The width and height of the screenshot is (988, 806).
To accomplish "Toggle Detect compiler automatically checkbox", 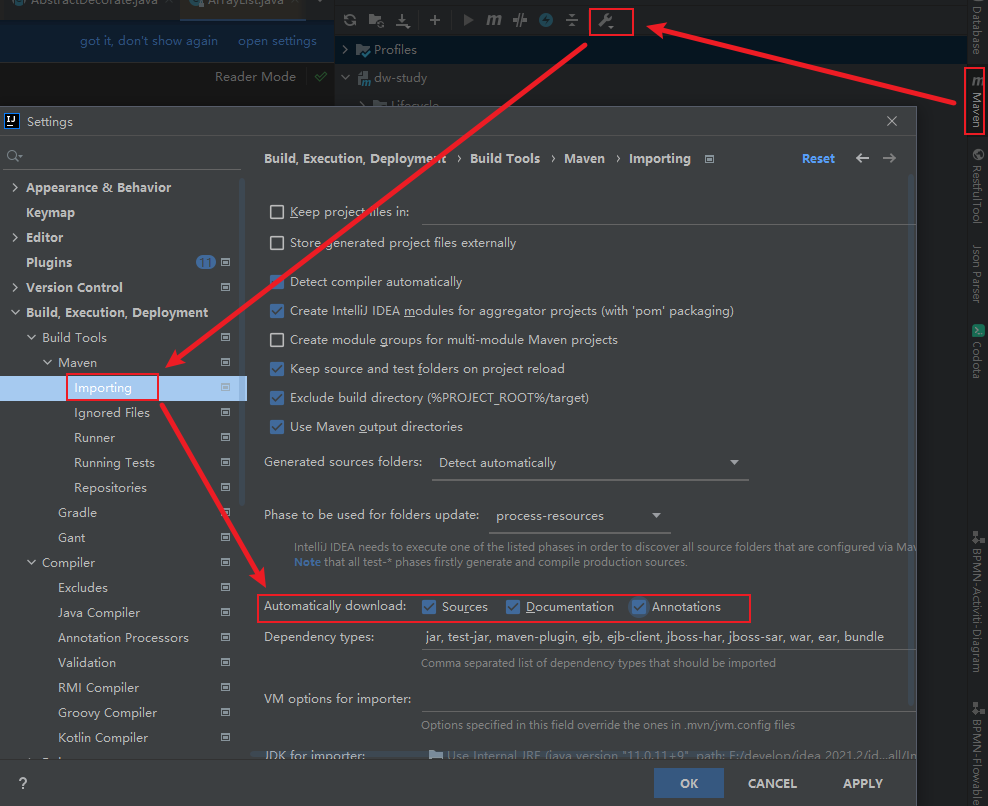I will pyautogui.click(x=277, y=282).
